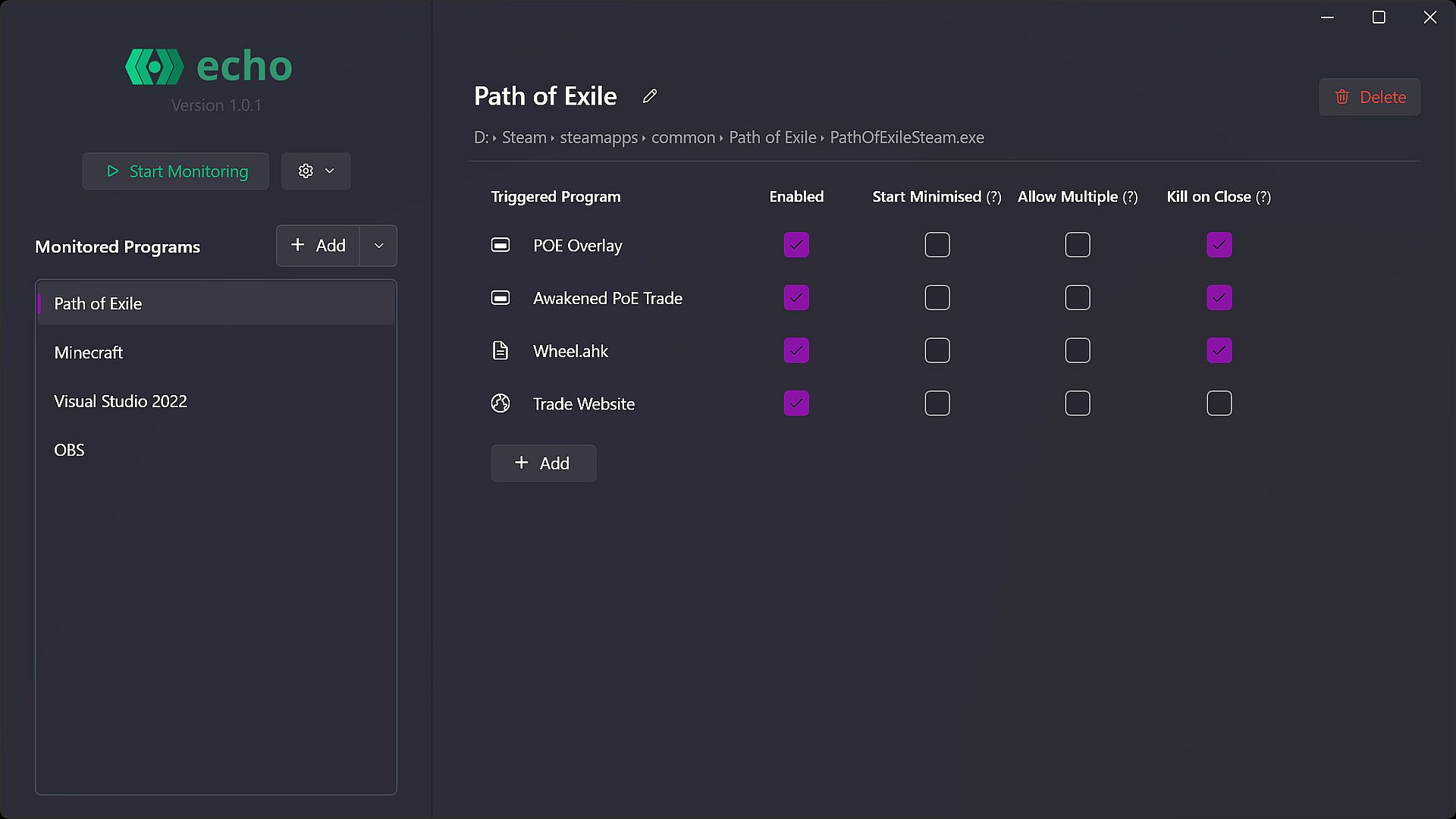Open the settings gear menu
Screen dimensions: 1456x819
coord(315,171)
